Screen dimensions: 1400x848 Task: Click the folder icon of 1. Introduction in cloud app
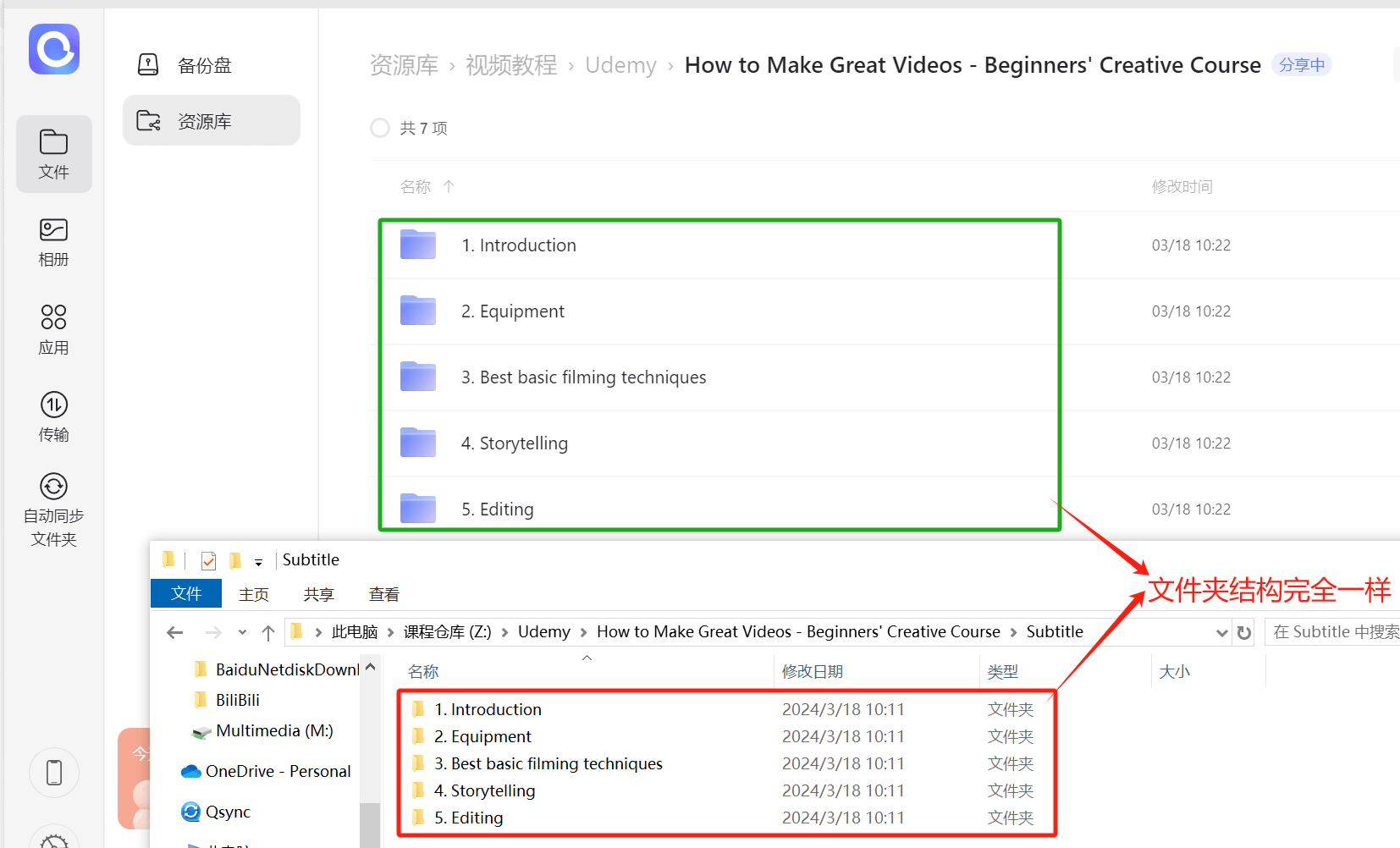[x=418, y=245]
